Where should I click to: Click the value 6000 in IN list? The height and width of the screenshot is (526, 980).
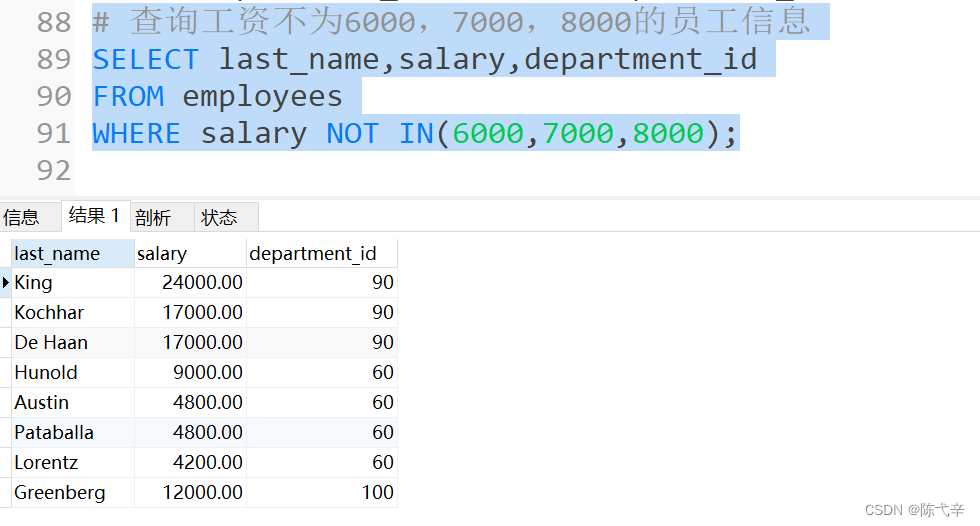488,134
